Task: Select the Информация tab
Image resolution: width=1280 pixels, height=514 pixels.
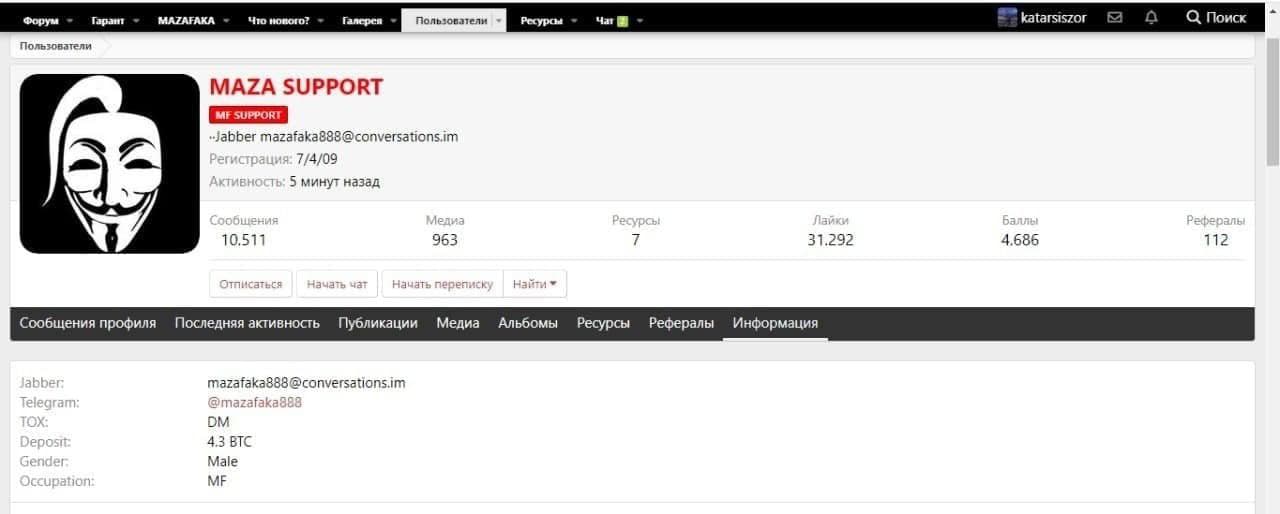Action: click(775, 323)
